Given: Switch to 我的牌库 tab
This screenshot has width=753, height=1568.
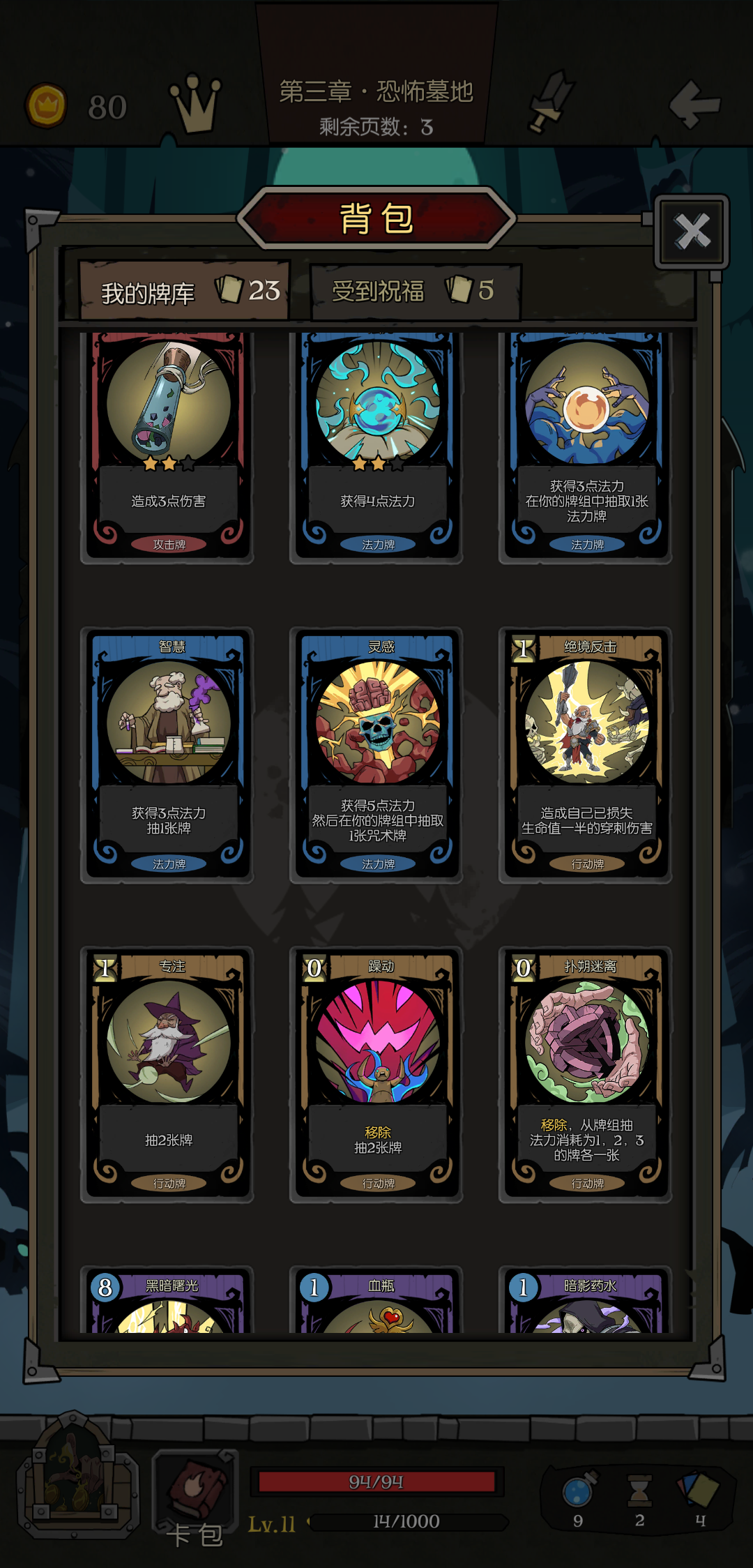Looking at the screenshot, I should [184, 291].
